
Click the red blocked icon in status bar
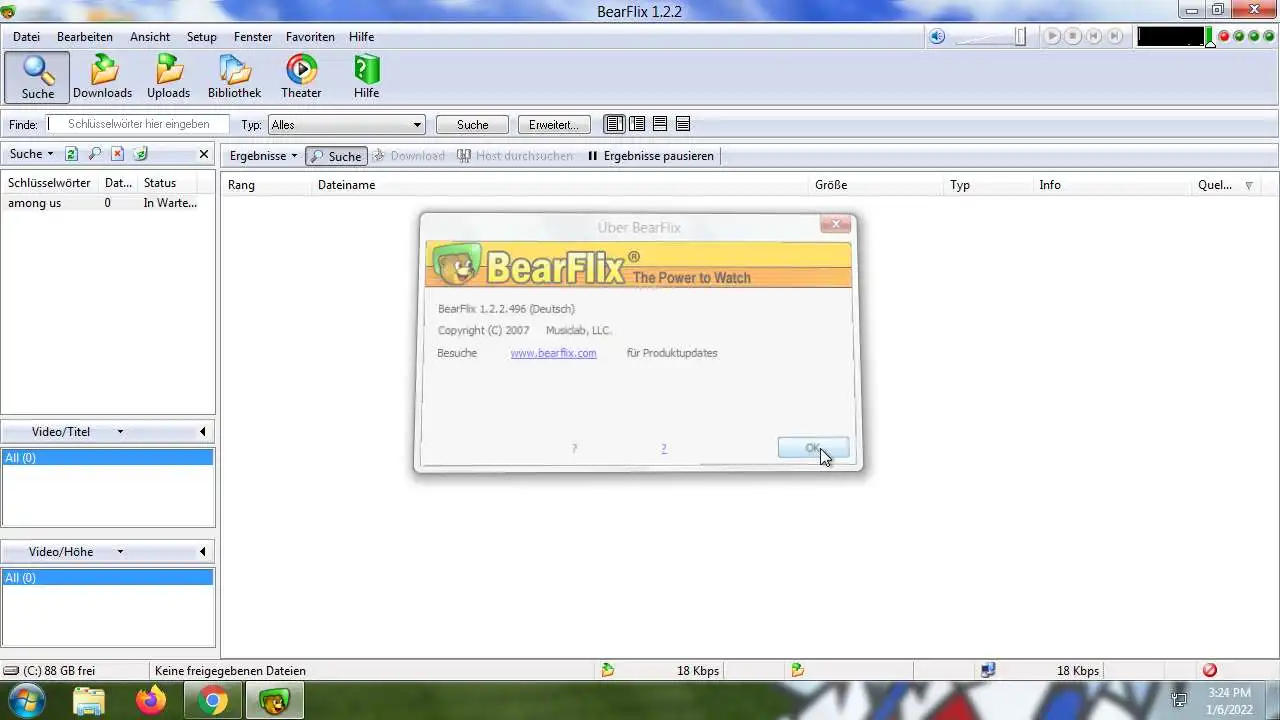[1210, 670]
